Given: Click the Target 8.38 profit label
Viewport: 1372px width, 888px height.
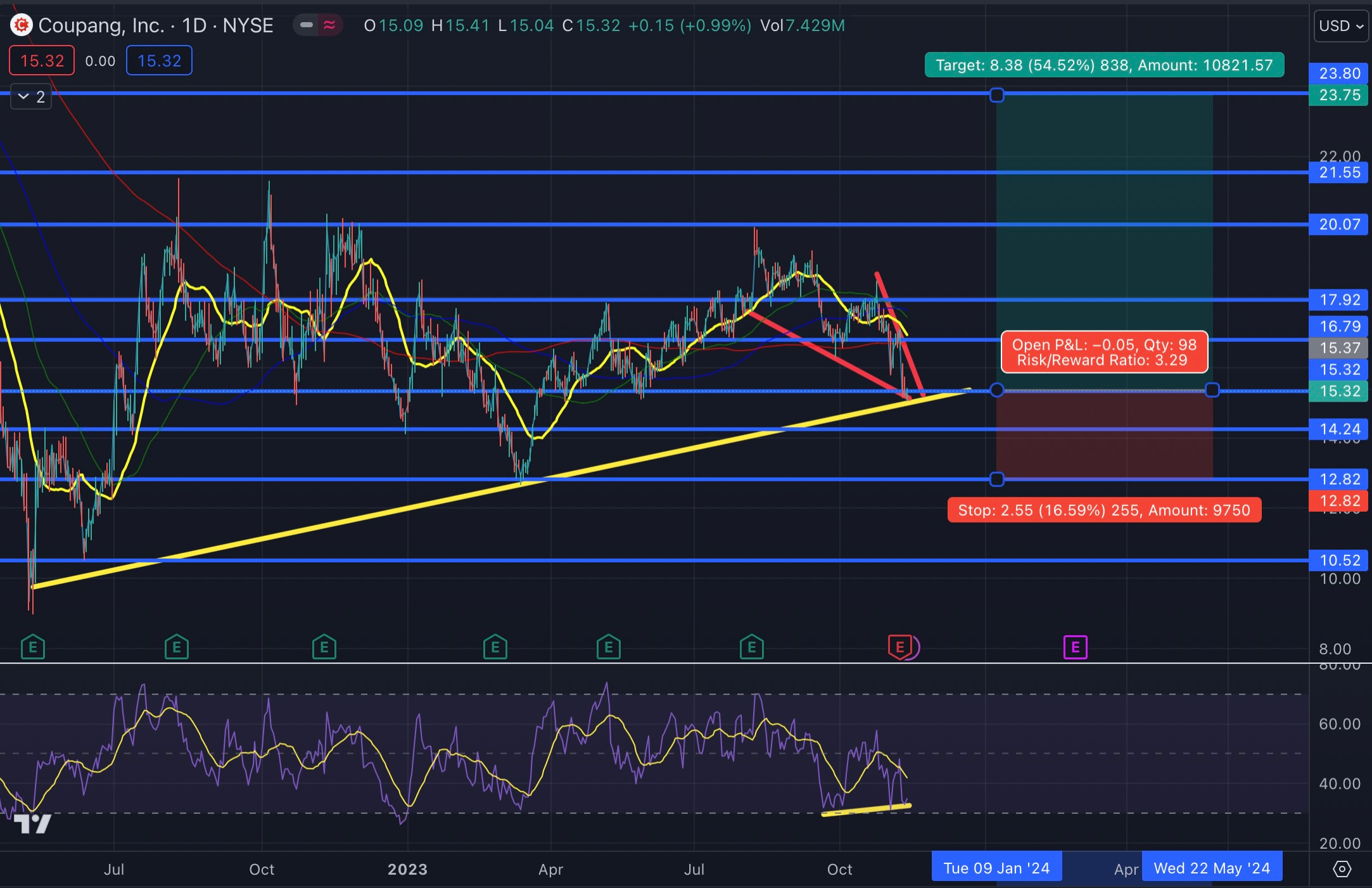Looking at the screenshot, I should 1104,65.
